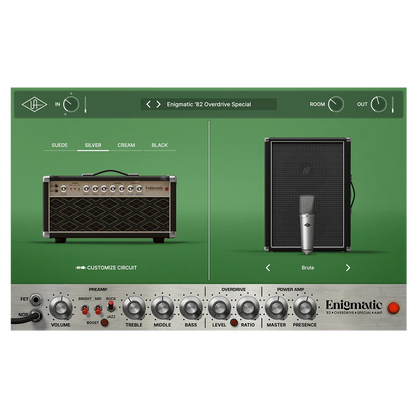Open the Enigmatic '82 Overdrive Special preset name
Image resolution: width=416 pixels, height=416 pixels.
pos(209,104)
